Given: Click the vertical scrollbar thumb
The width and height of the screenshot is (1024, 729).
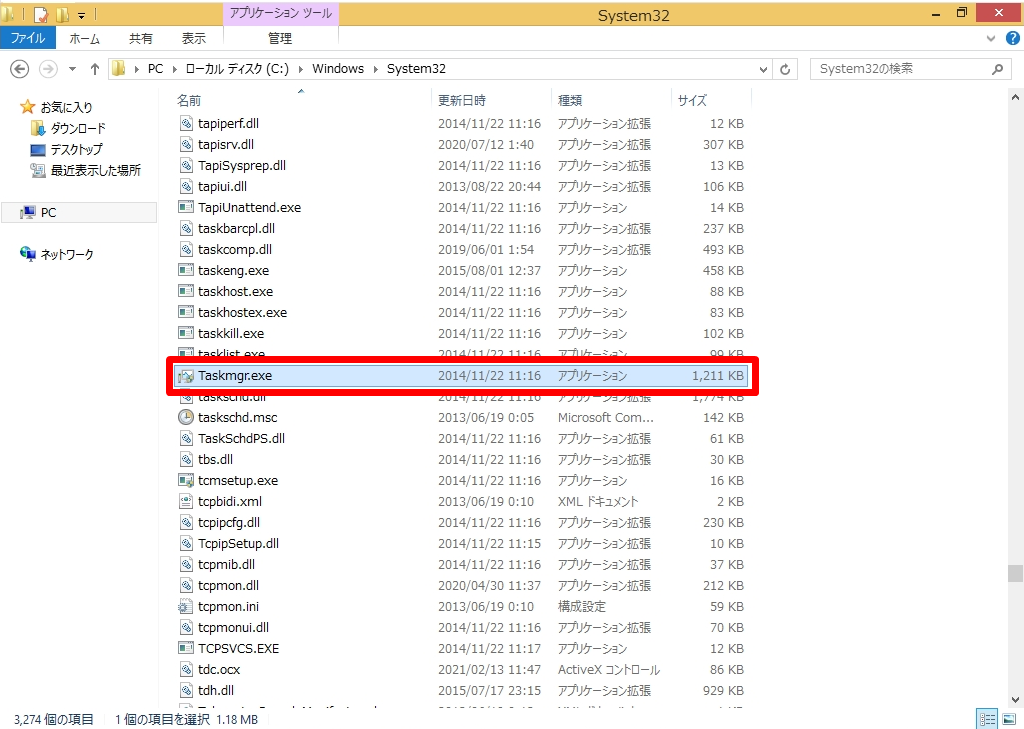Looking at the screenshot, I should tap(1014, 573).
